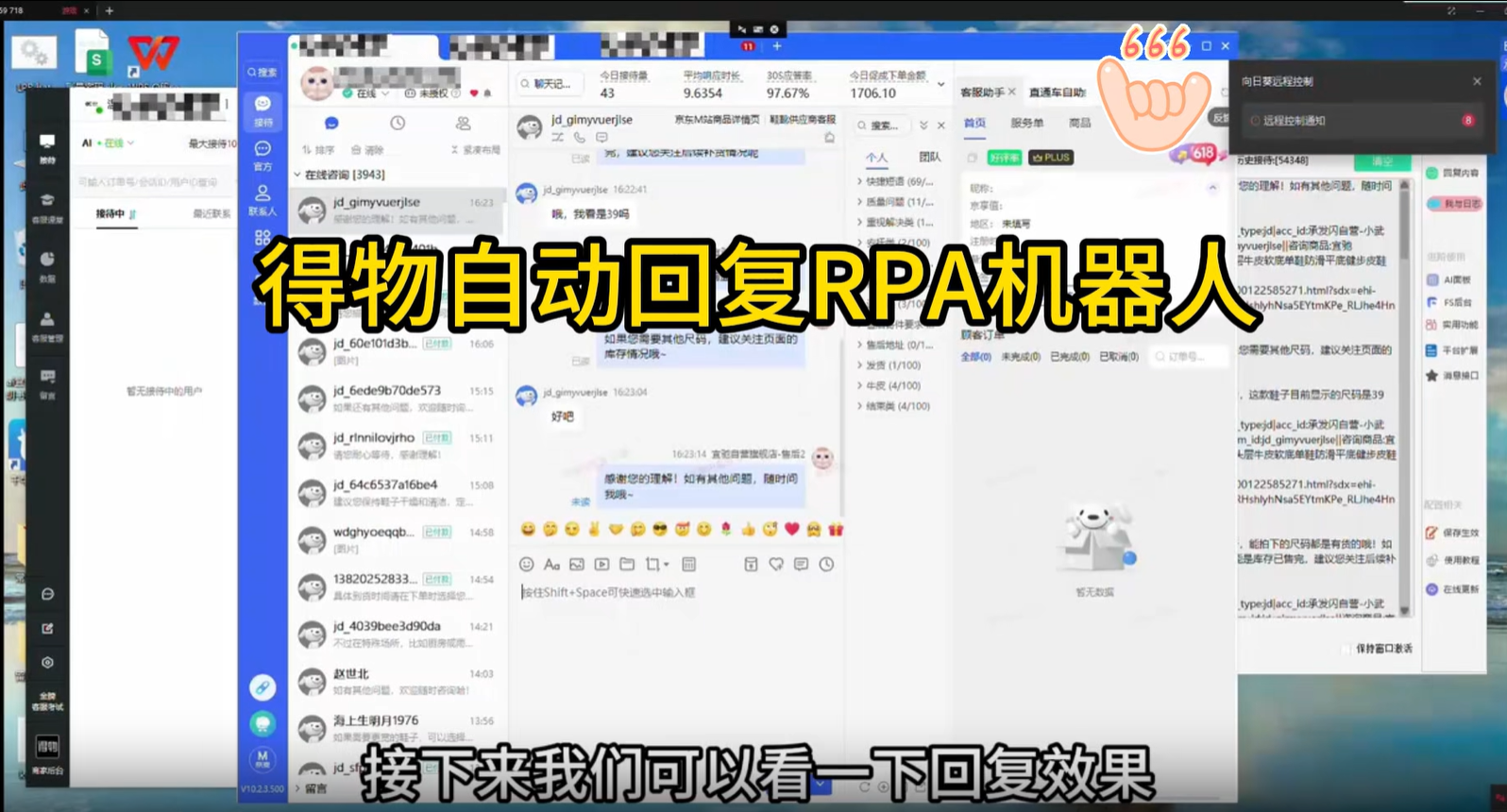The height and width of the screenshot is (812, 1507).
Task: Select conversation jd_gimyvuerjlse in list
Action: [x=397, y=210]
